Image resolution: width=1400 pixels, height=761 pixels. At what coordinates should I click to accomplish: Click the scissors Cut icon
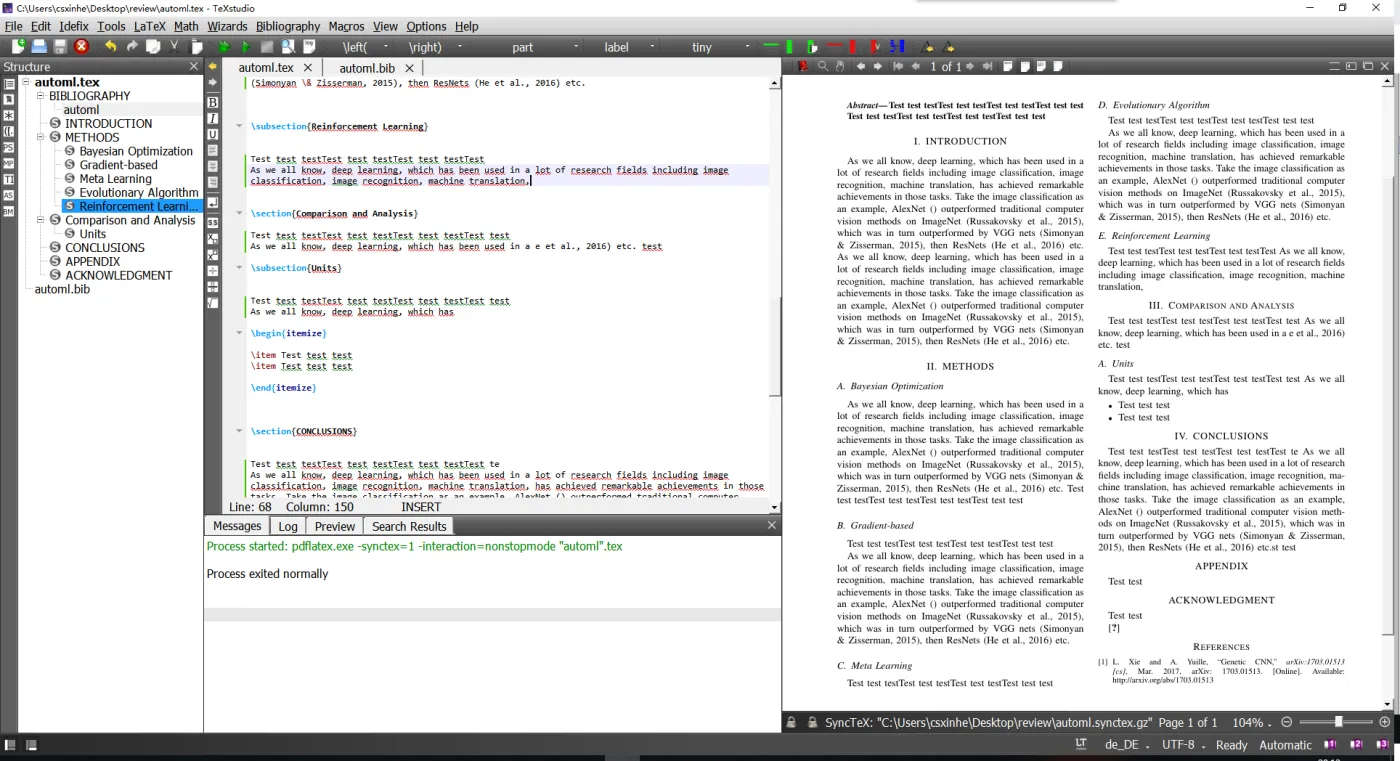point(174,46)
